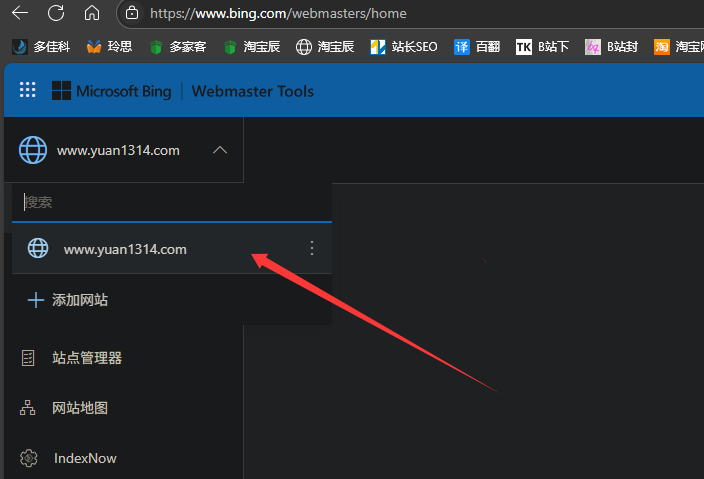
Task: Open 淘宝辰 bookmark with globe icon
Action: (325, 47)
